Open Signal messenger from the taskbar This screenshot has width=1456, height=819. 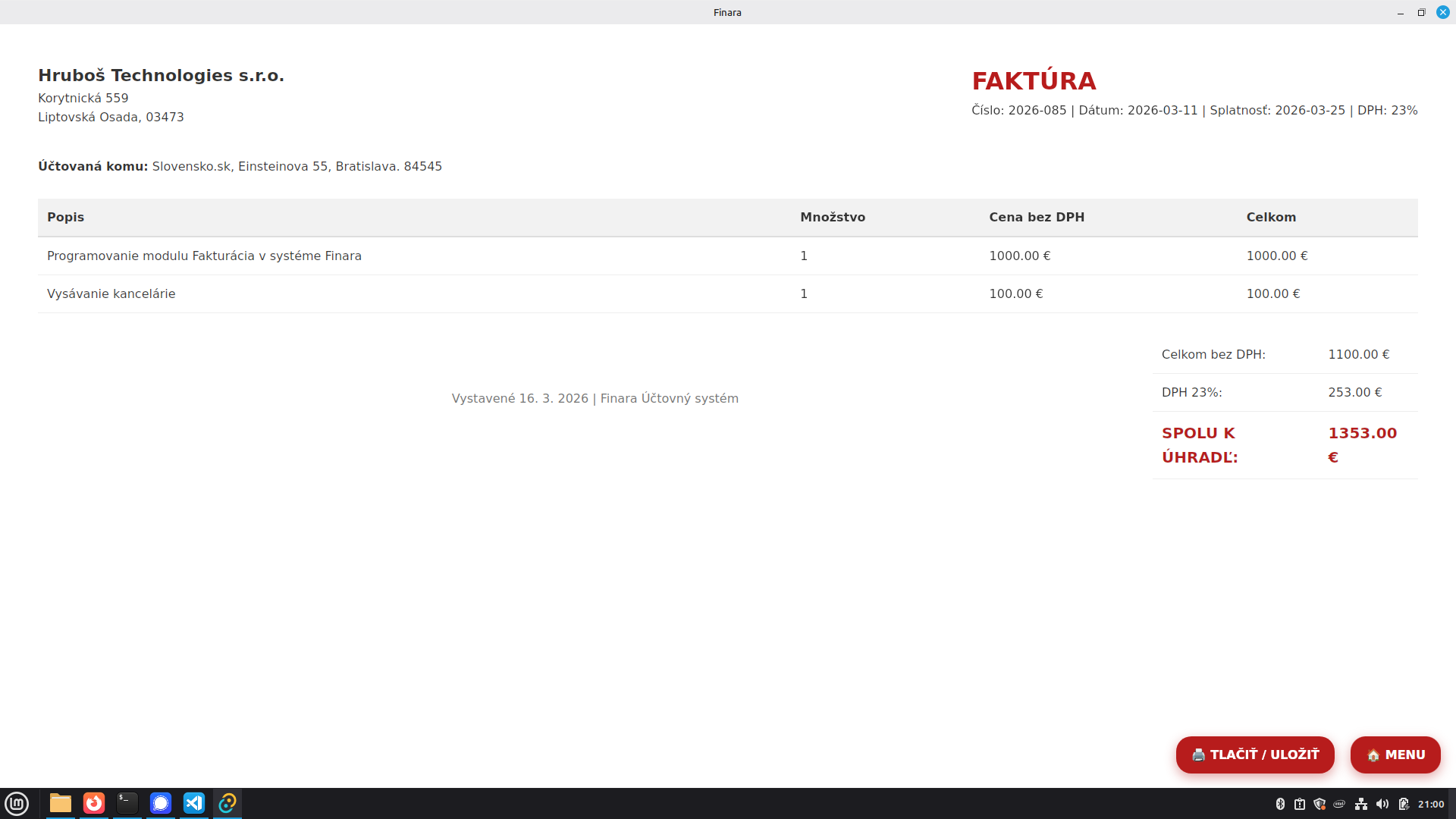click(x=160, y=803)
